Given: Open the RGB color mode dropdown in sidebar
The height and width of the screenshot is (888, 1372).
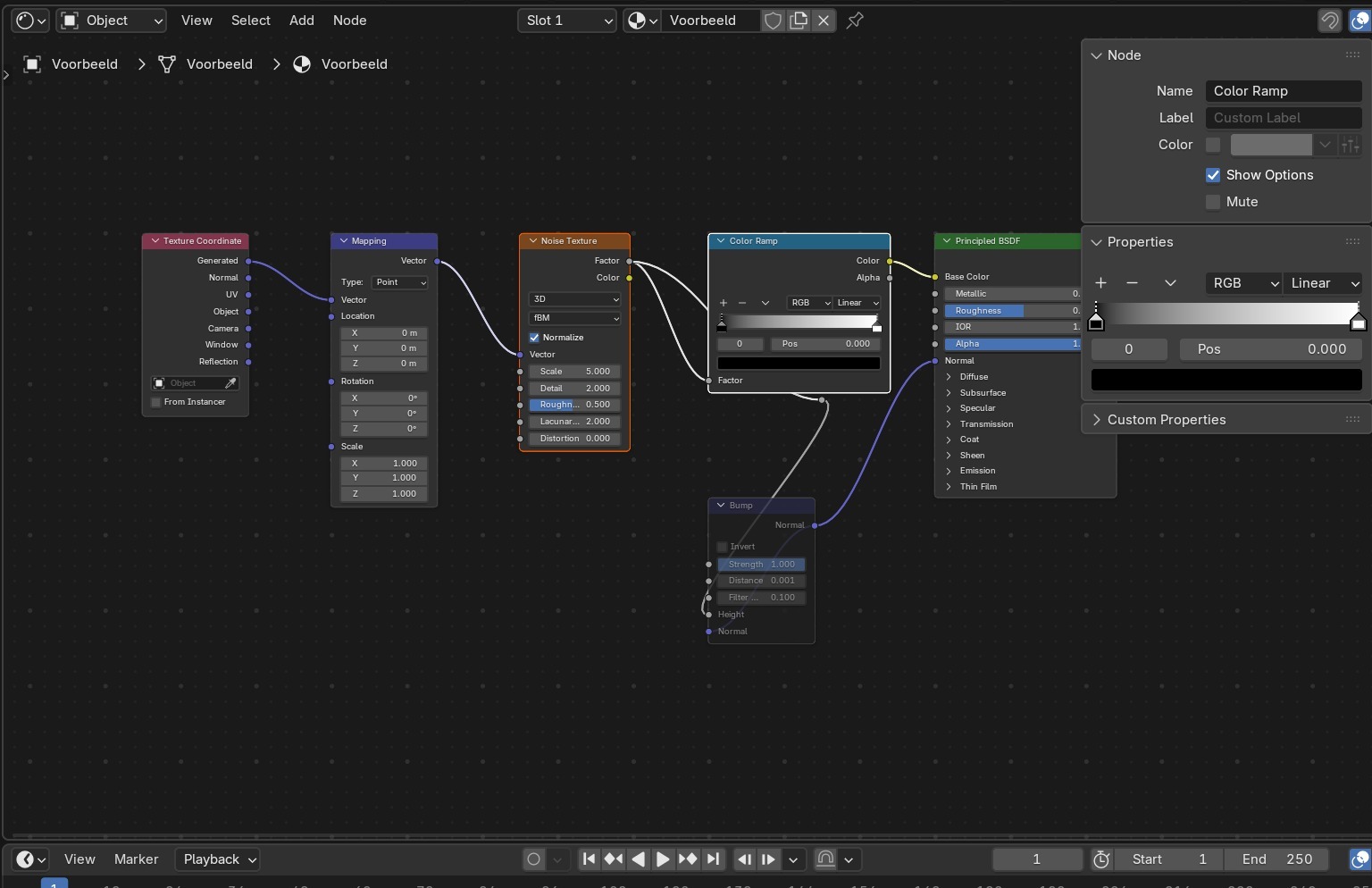Looking at the screenshot, I should point(1244,283).
